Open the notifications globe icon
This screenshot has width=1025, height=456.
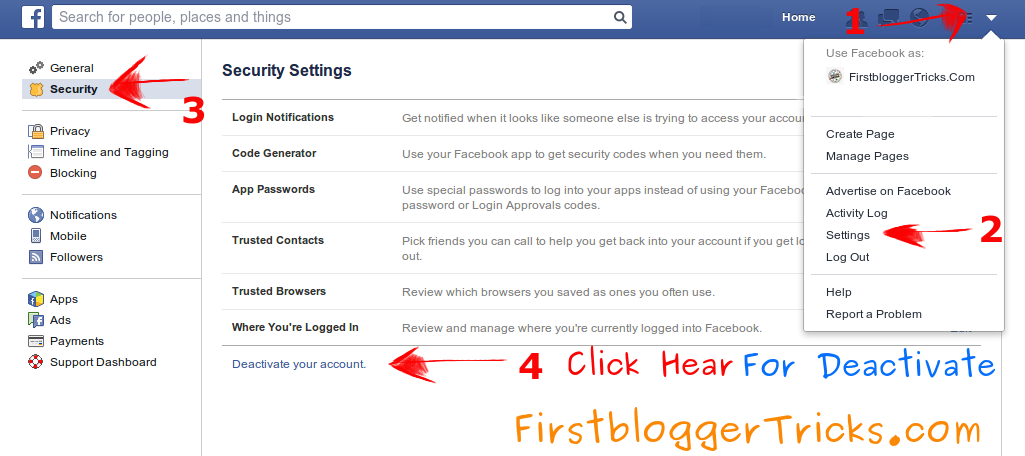[x=920, y=18]
